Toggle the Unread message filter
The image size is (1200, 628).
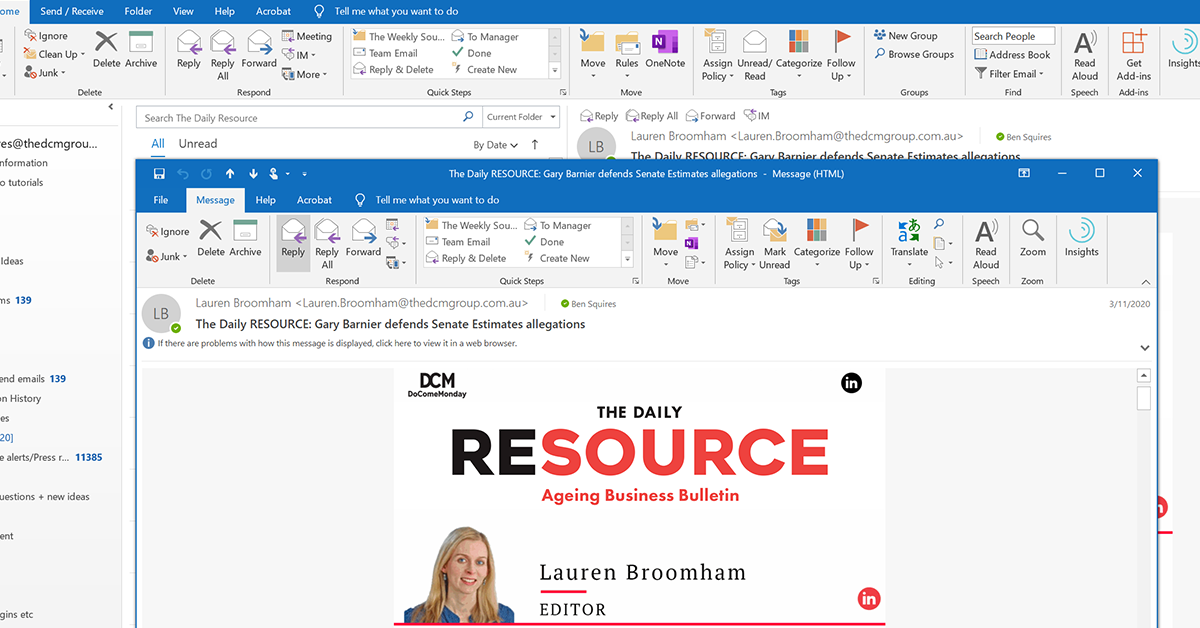coord(197,143)
